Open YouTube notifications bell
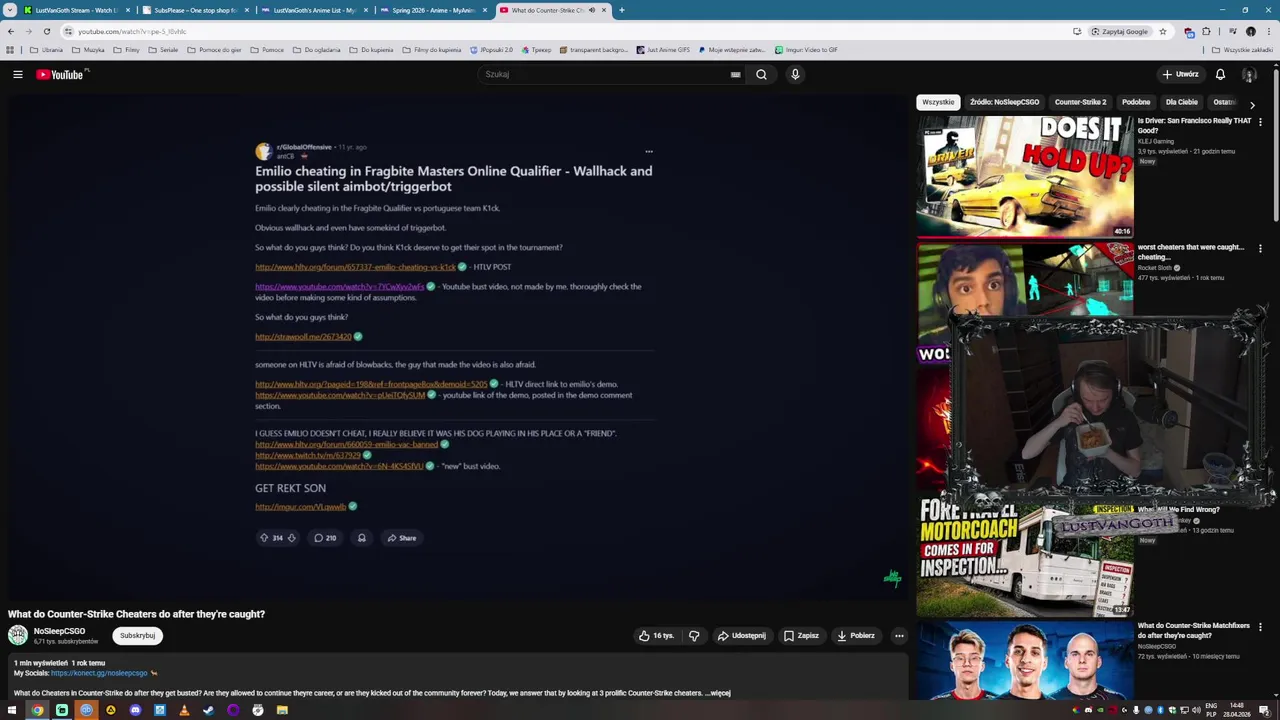Screen dimensions: 1280x720 tap(1220, 74)
